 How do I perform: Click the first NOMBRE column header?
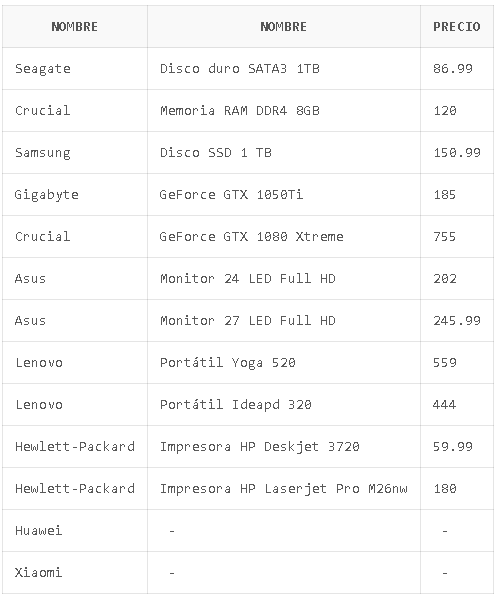click(x=75, y=27)
